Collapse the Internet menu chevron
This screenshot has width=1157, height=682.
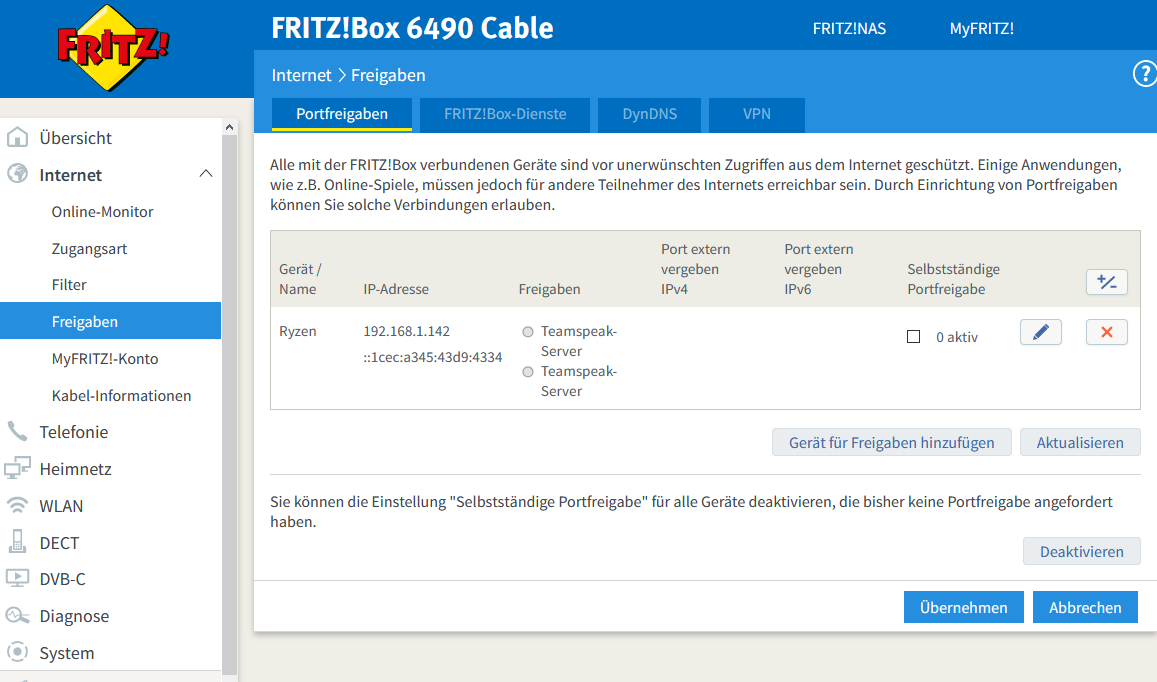pos(206,175)
